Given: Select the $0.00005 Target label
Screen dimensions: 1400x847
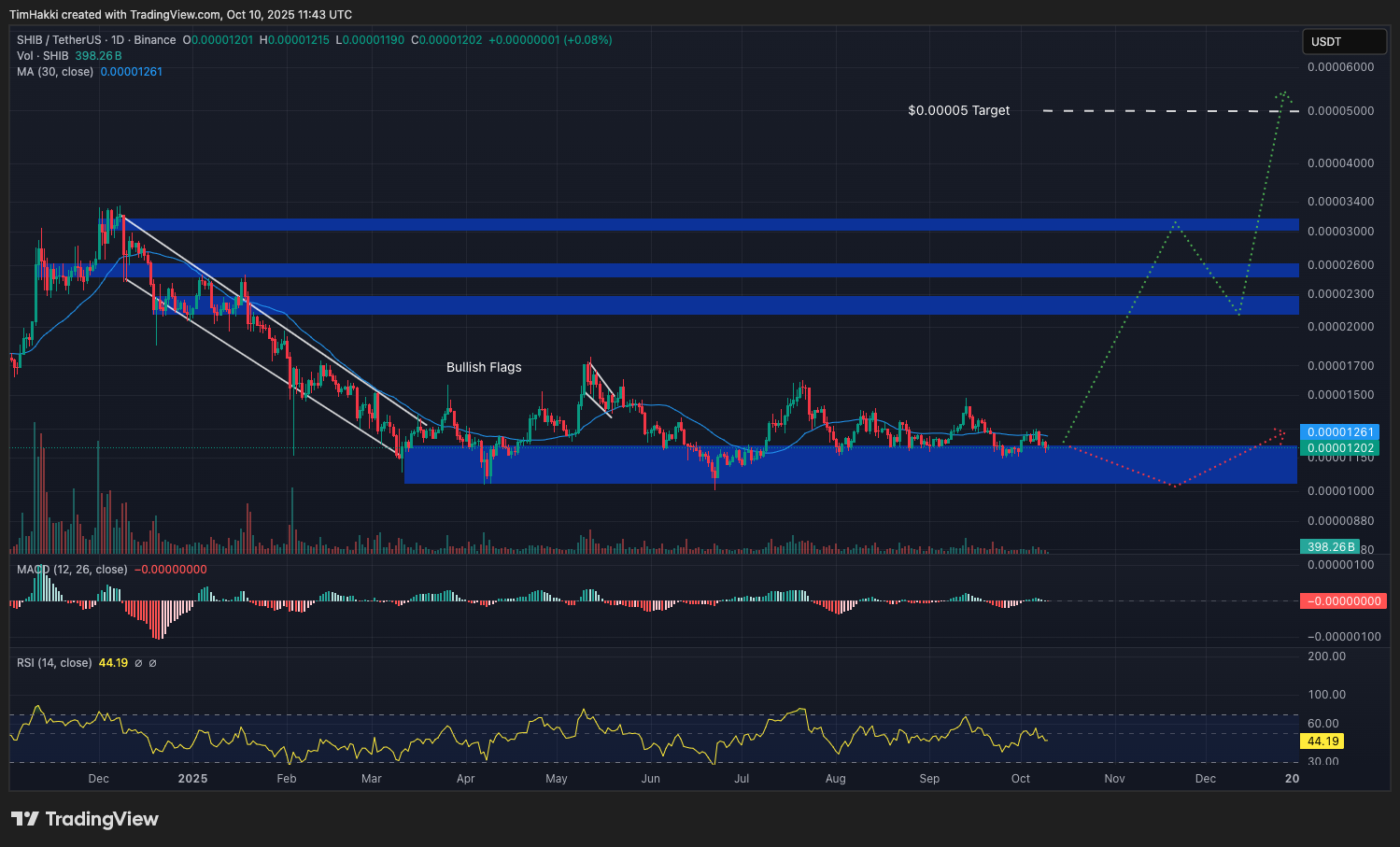Looking at the screenshot, I should (x=958, y=110).
